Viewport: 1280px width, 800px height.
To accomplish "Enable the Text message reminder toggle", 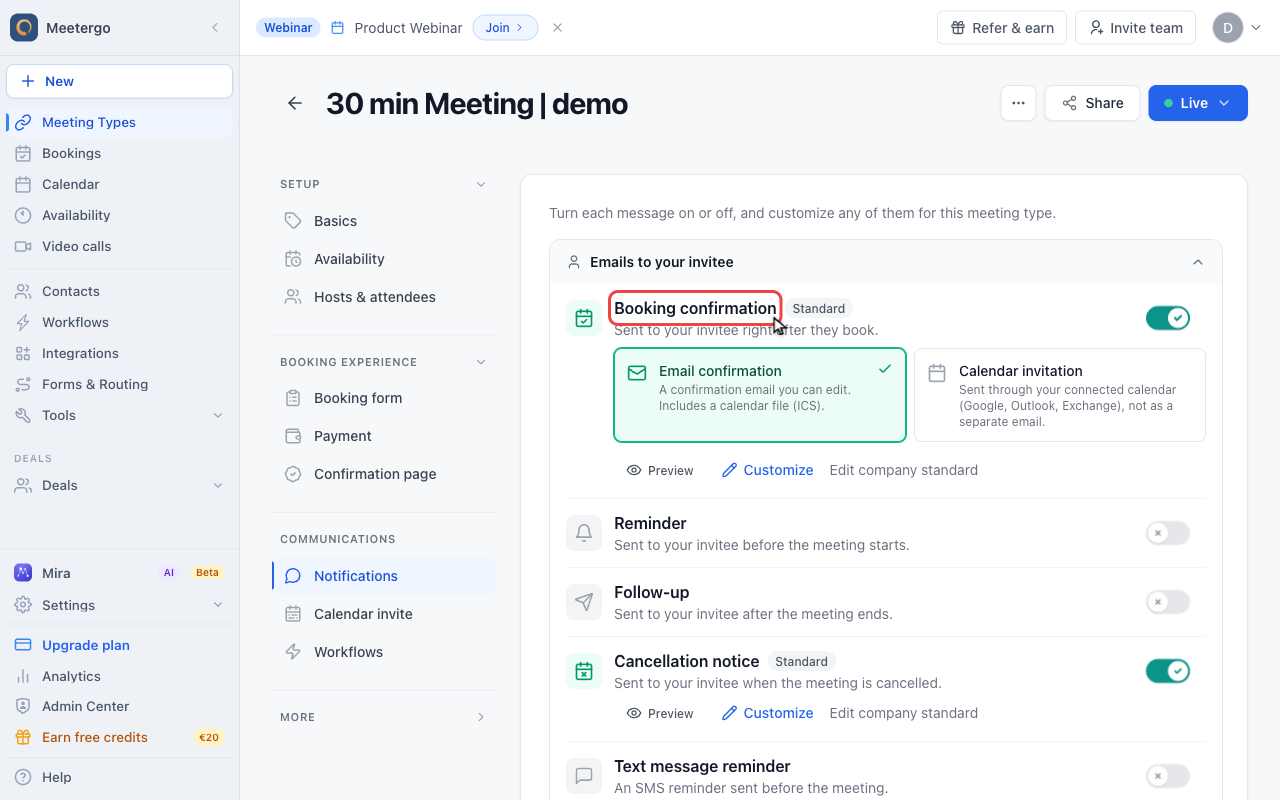I will click(1168, 776).
